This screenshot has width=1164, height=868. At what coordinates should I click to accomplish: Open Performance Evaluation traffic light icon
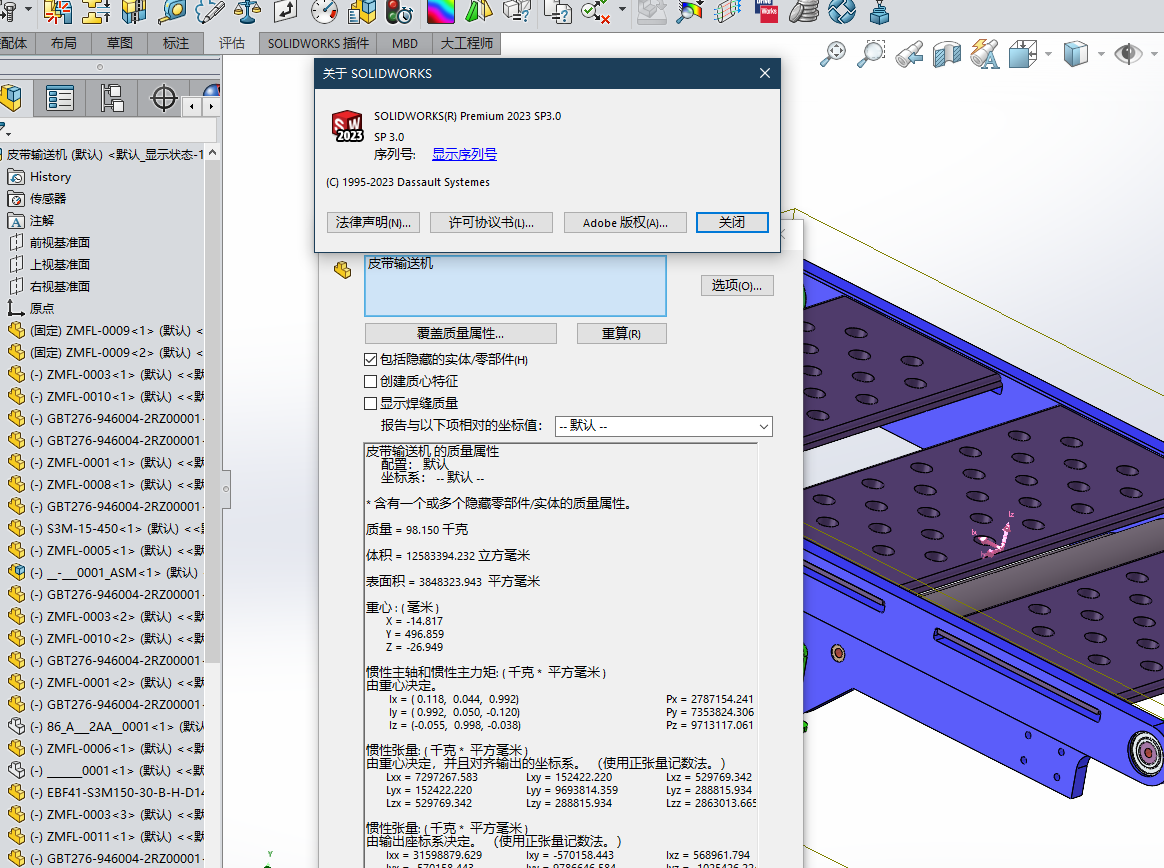399,11
